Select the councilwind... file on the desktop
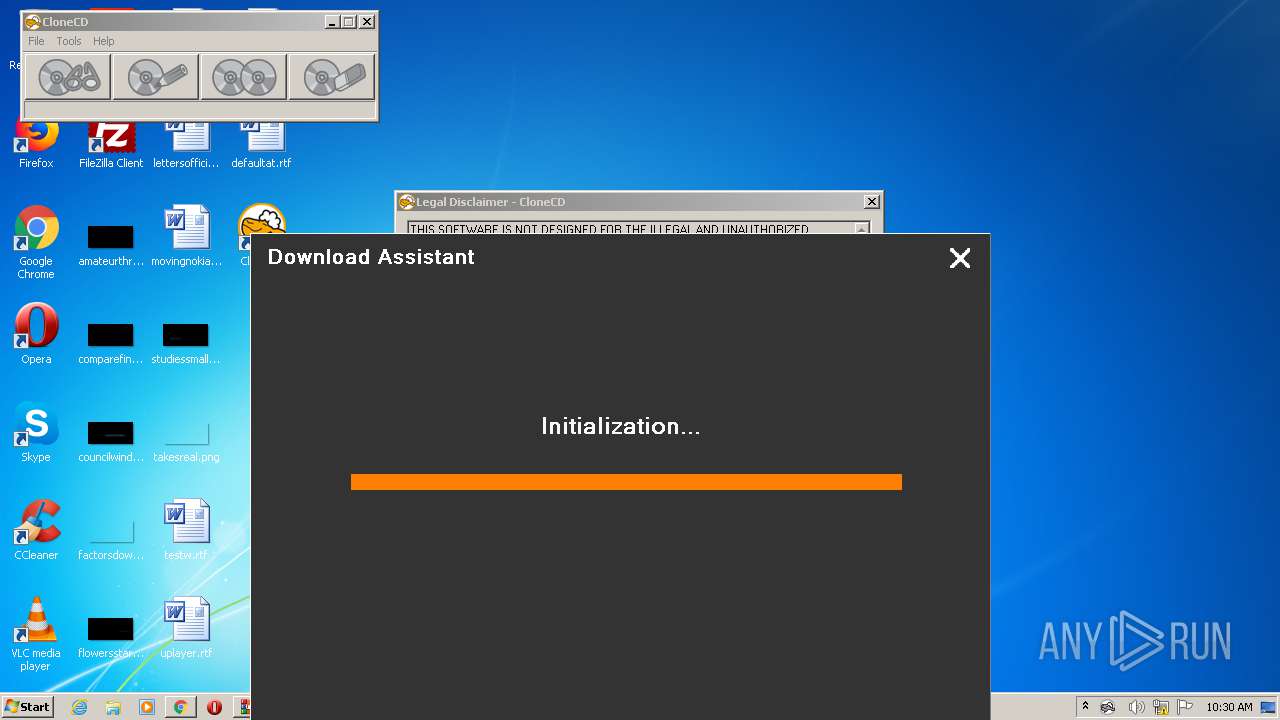 coord(111,440)
